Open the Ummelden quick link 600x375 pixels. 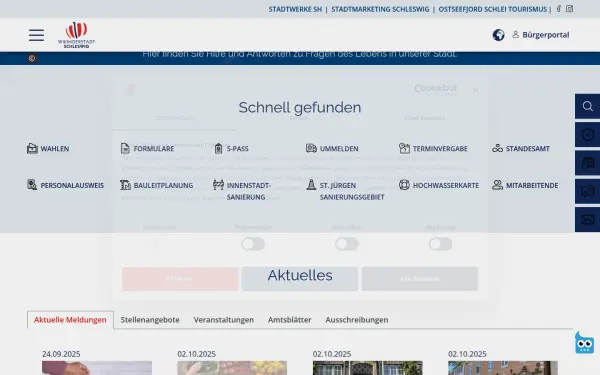pos(332,148)
